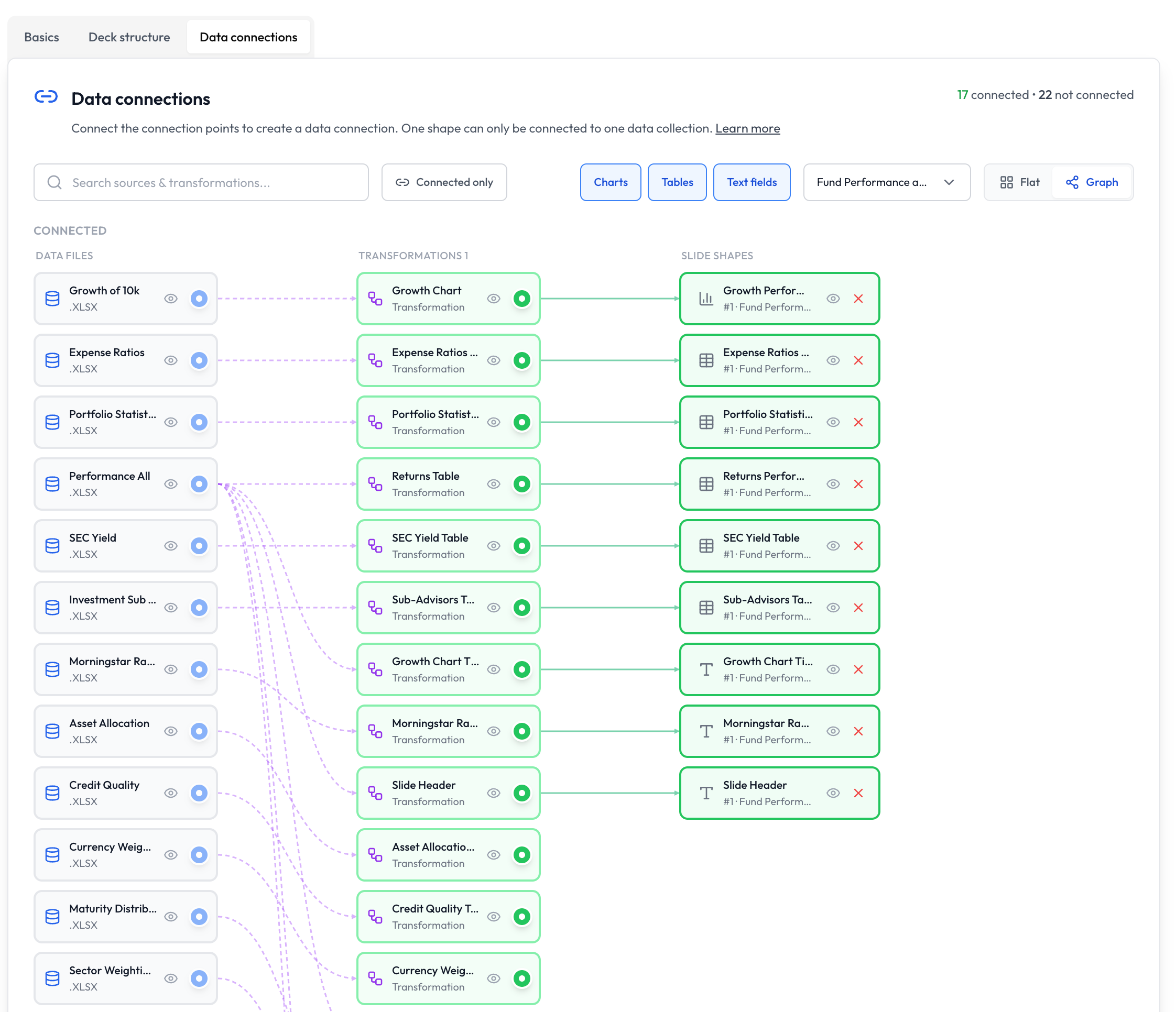Select the Portfolio Statistics transformation card
Viewport: 1176px width, 1012px height.
click(x=449, y=422)
